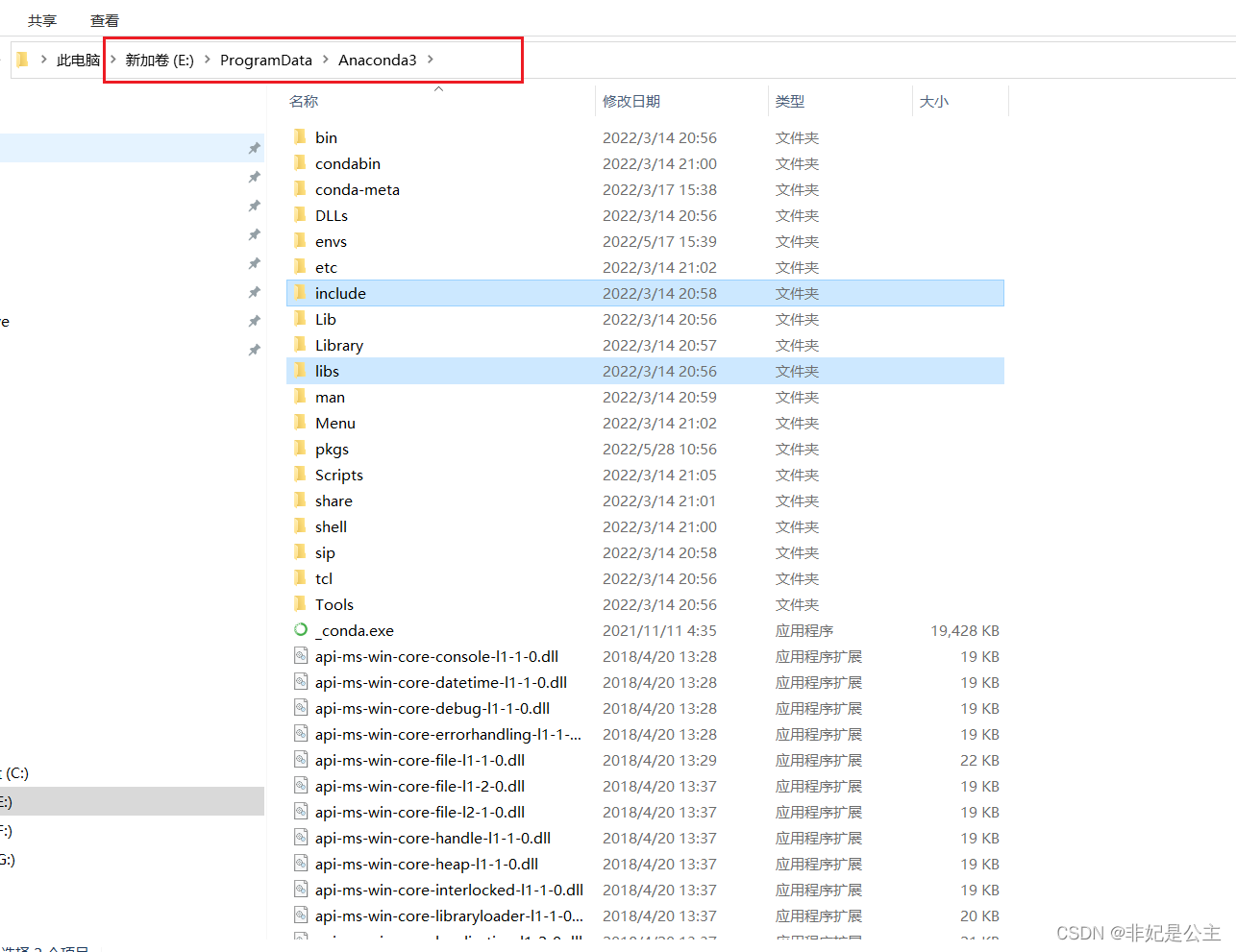Click folder icon at address bar start
The width and height of the screenshot is (1236, 952).
click(x=23, y=60)
